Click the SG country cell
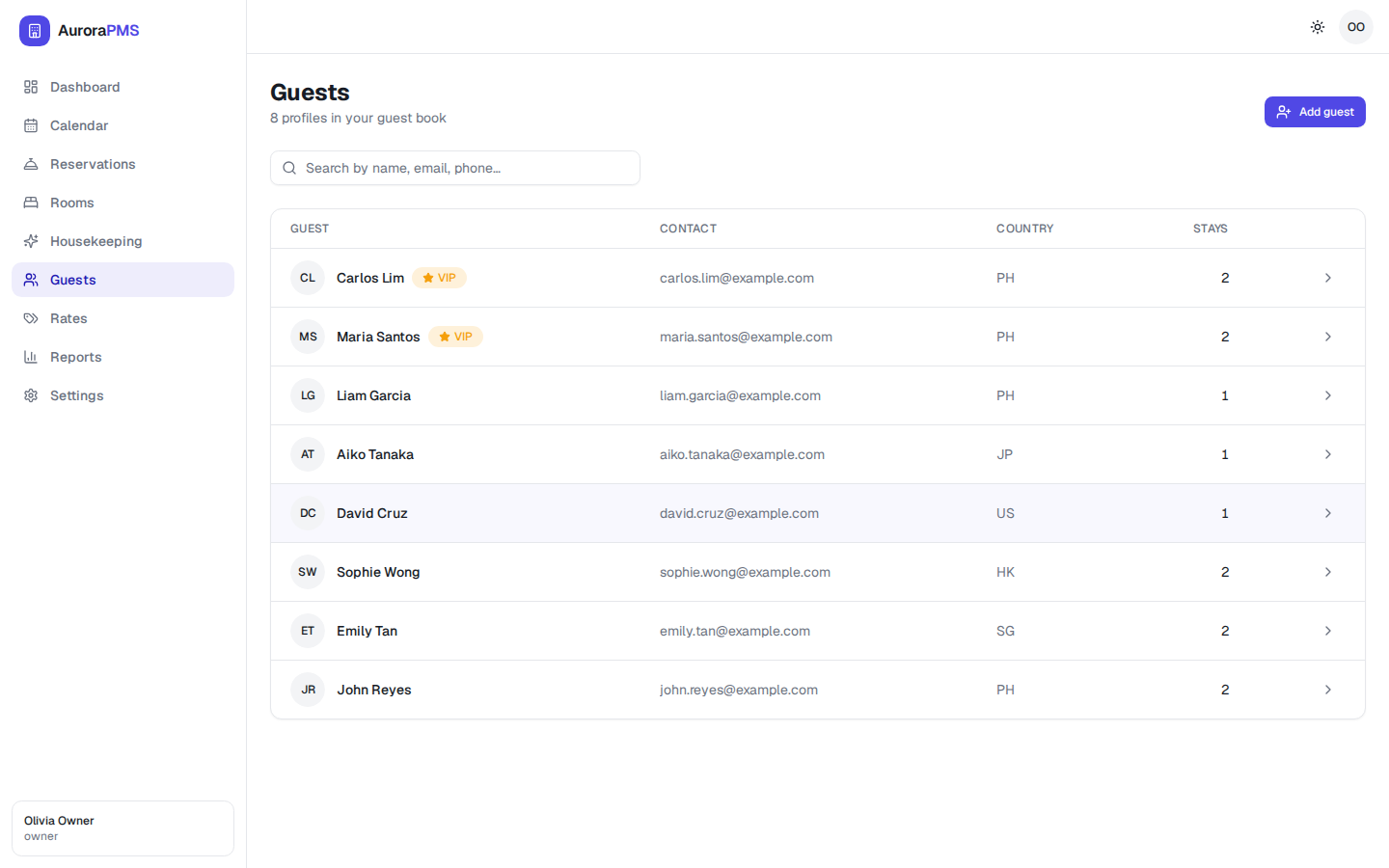The width and height of the screenshot is (1389, 868). point(1005,631)
